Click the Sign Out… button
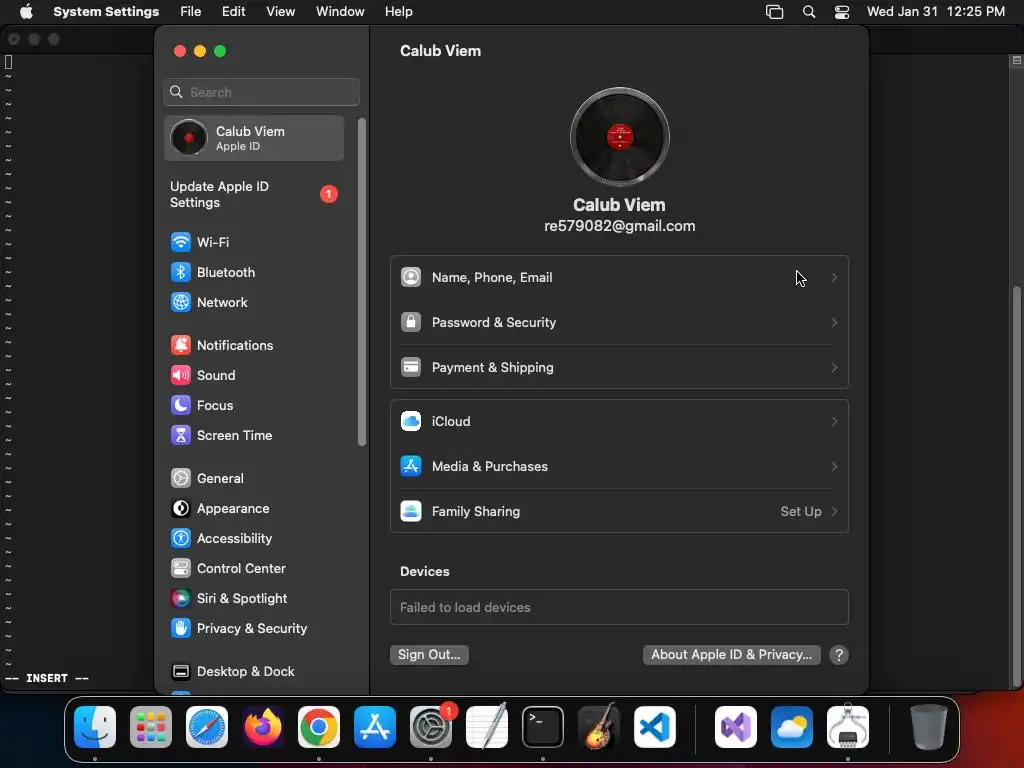The width and height of the screenshot is (1024, 768). click(429, 655)
